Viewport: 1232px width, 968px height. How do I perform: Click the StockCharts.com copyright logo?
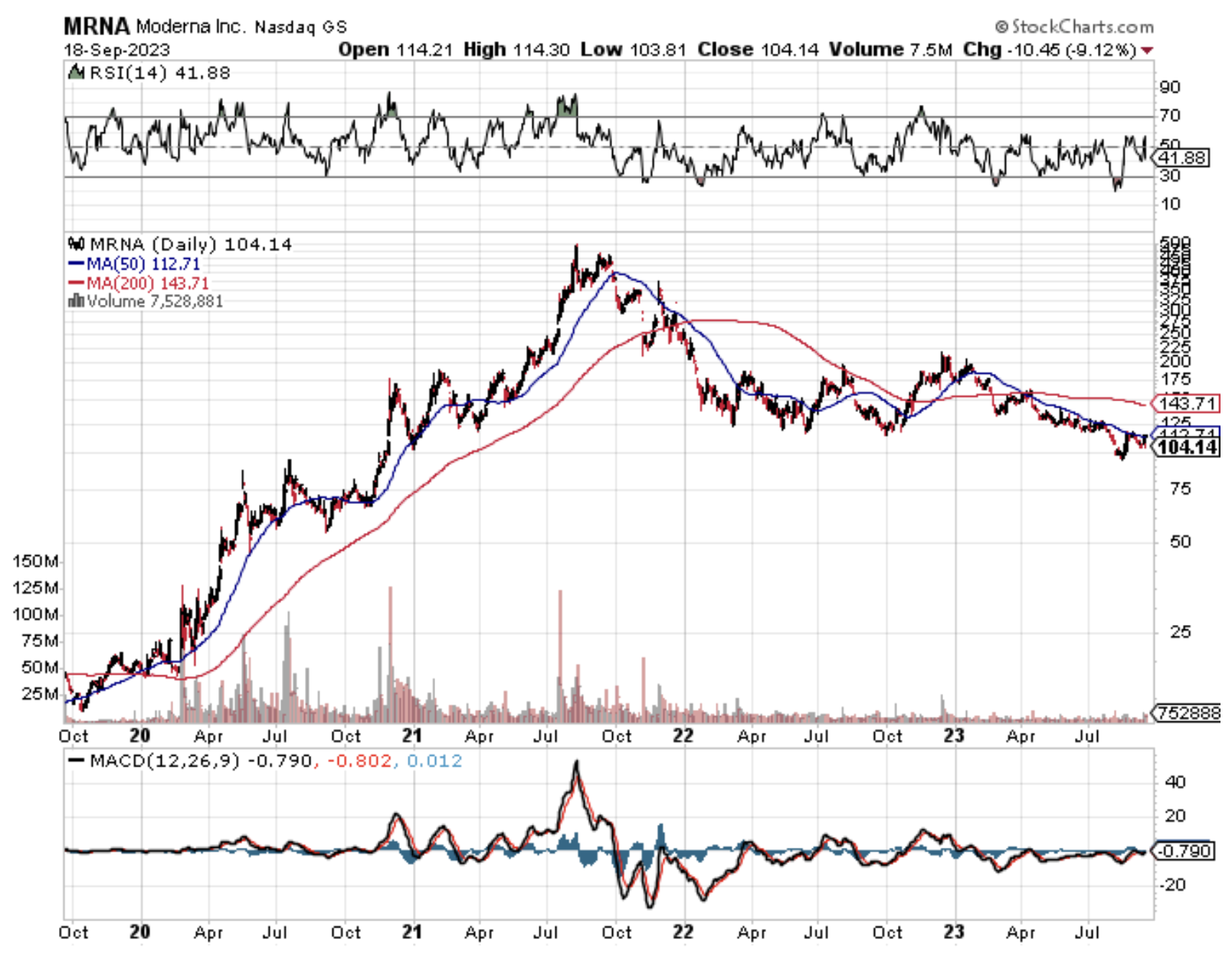(1074, 27)
